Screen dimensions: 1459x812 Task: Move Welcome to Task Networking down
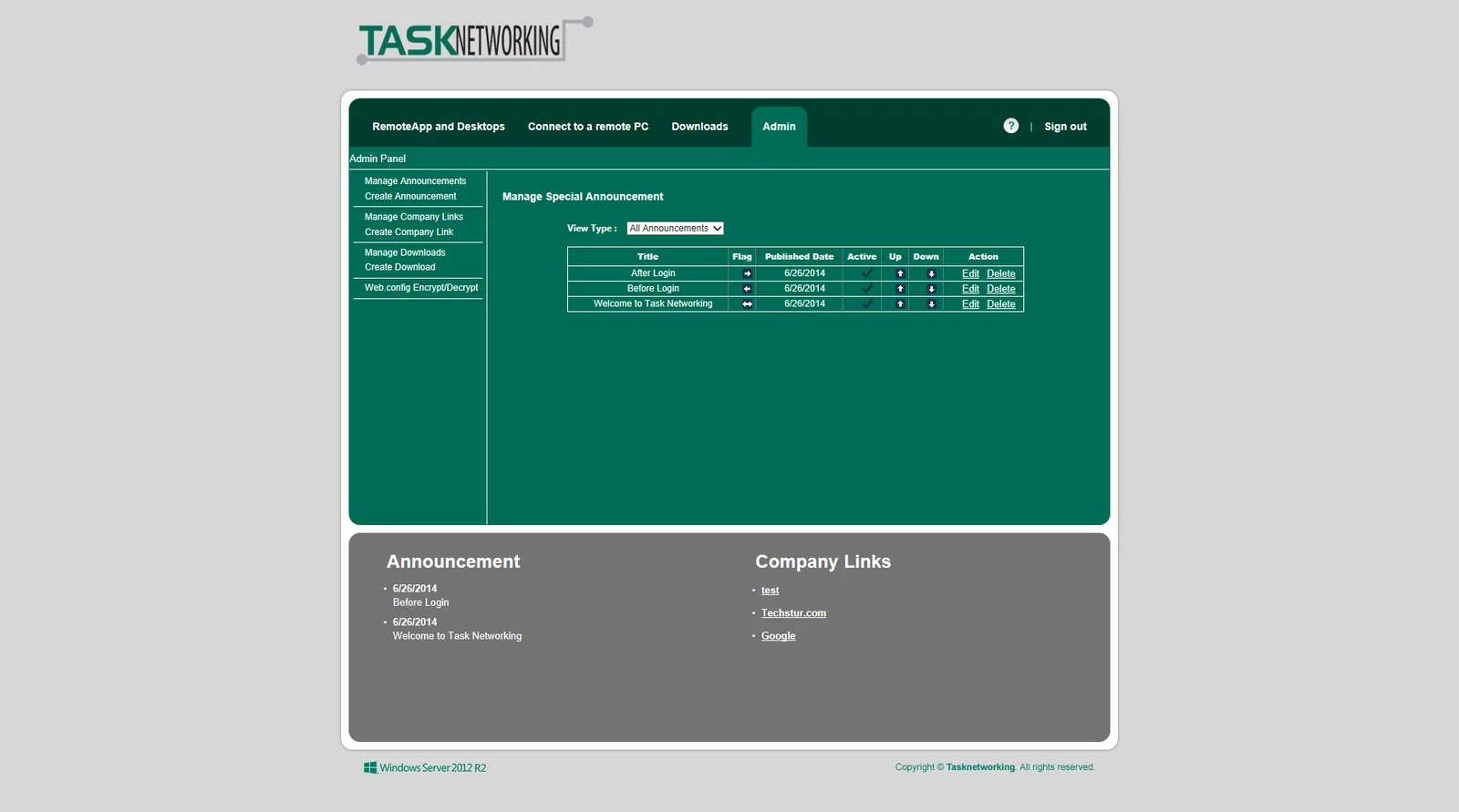[x=931, y=304]
